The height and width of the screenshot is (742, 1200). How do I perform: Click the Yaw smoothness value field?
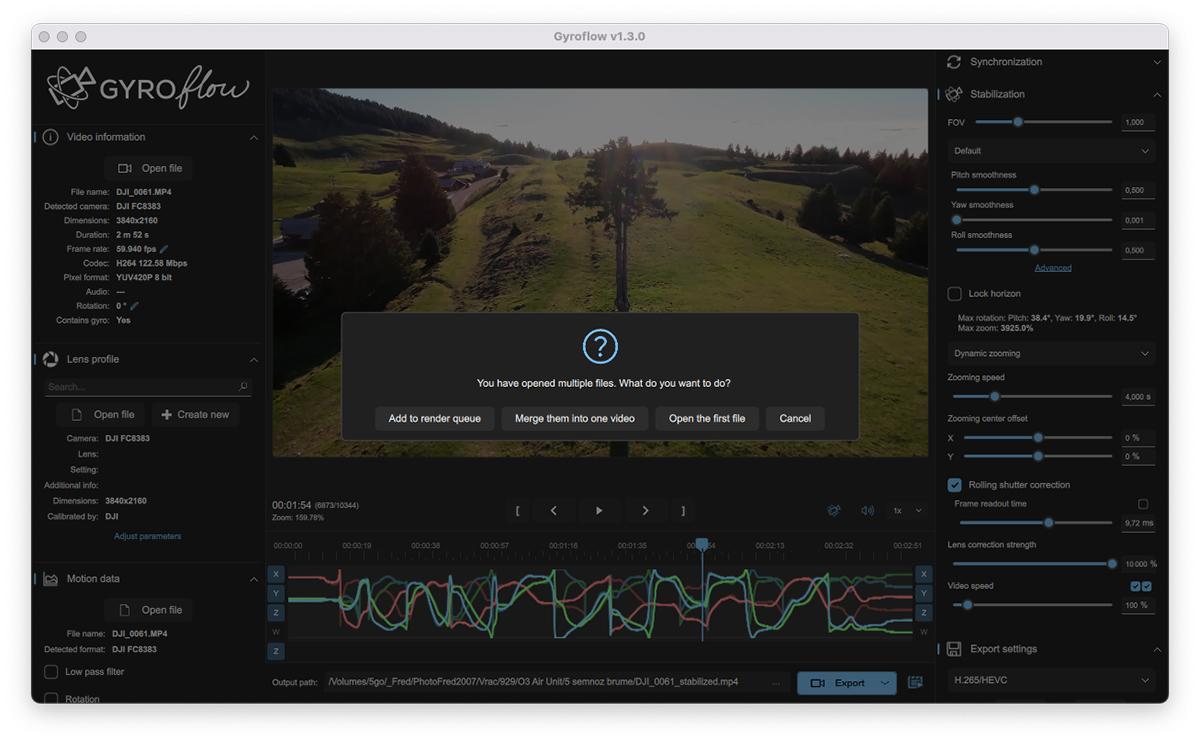tap(1137, 220)
